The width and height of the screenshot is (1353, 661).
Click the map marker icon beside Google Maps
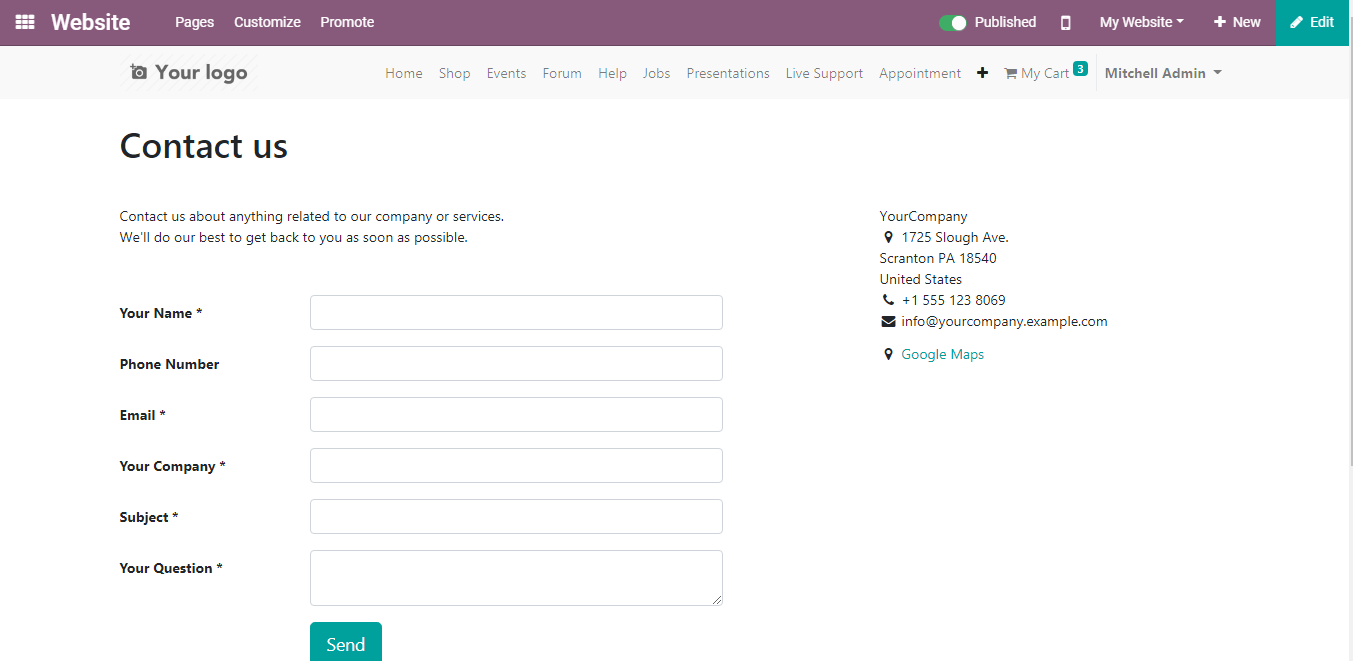click(888, 354)
